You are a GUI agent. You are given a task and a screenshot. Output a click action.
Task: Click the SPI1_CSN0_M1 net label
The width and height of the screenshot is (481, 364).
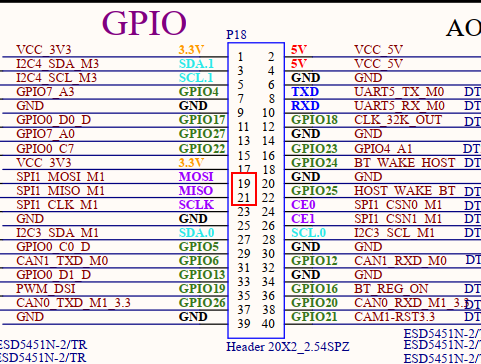pos(398,204)
